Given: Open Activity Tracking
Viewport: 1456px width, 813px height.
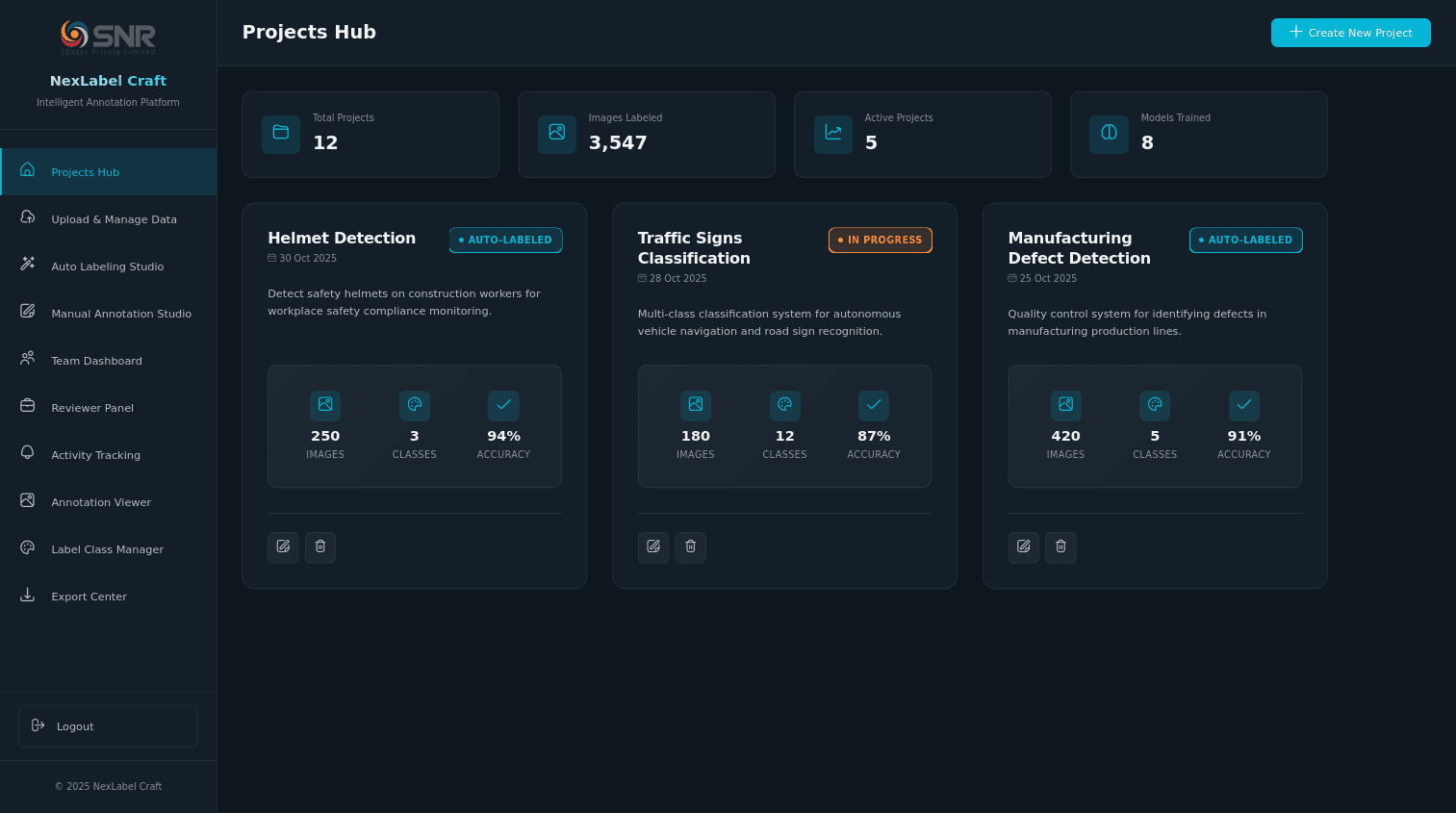Looking at the screenshot, I should 95,455.
